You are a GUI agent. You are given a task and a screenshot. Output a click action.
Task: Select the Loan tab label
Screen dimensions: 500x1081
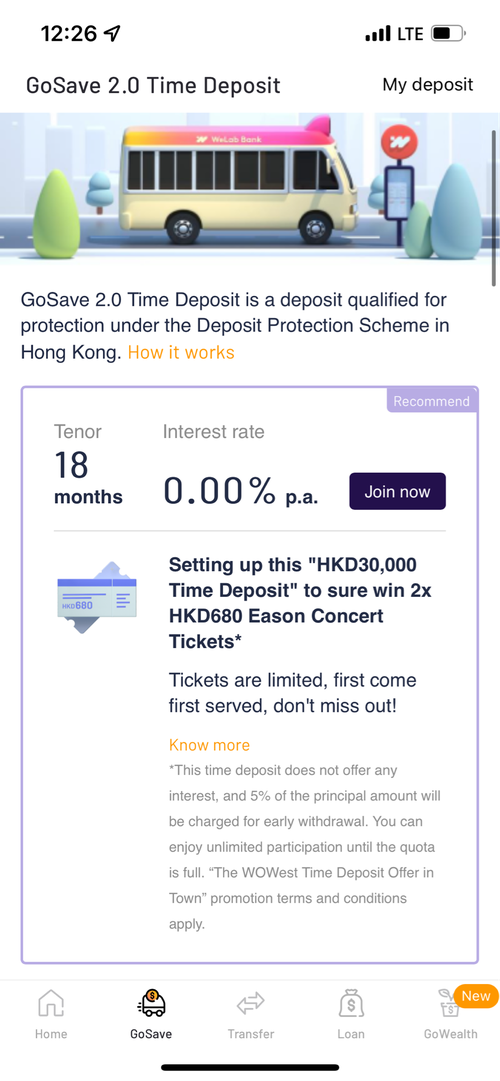(x=351, y=1033)
